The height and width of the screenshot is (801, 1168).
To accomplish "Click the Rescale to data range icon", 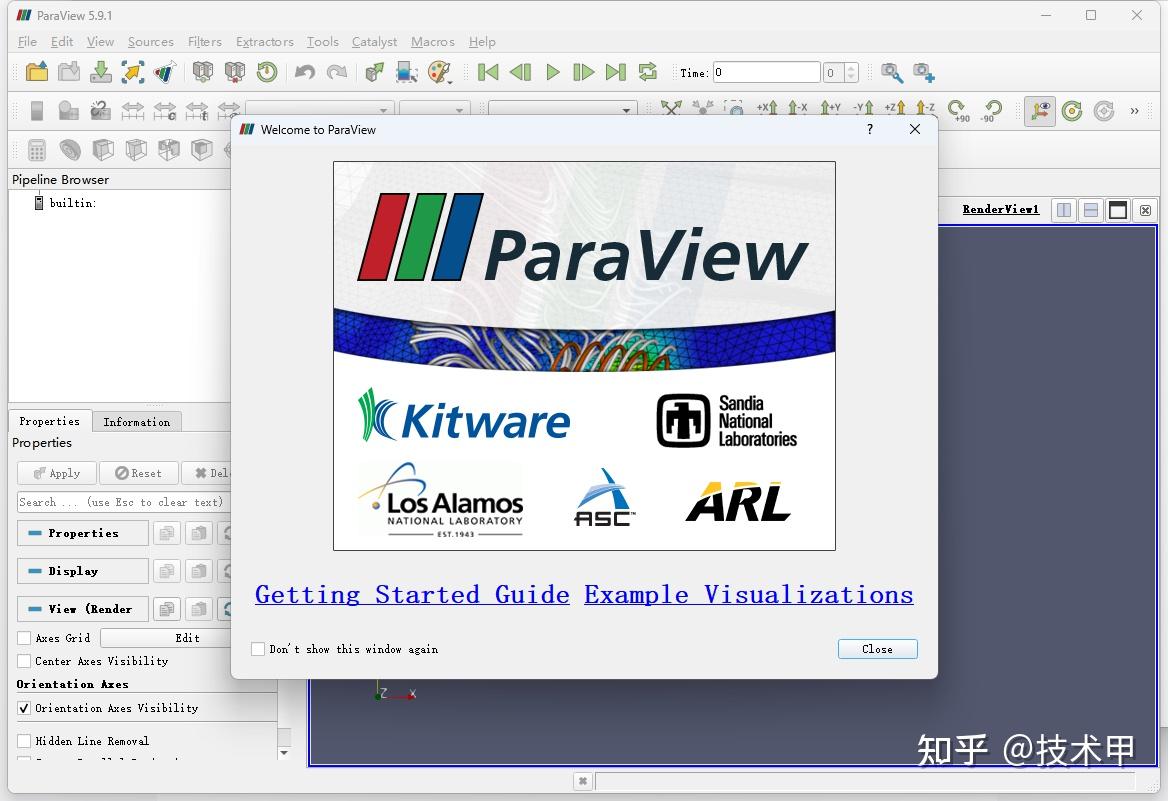I will click(x=133, y=111).
